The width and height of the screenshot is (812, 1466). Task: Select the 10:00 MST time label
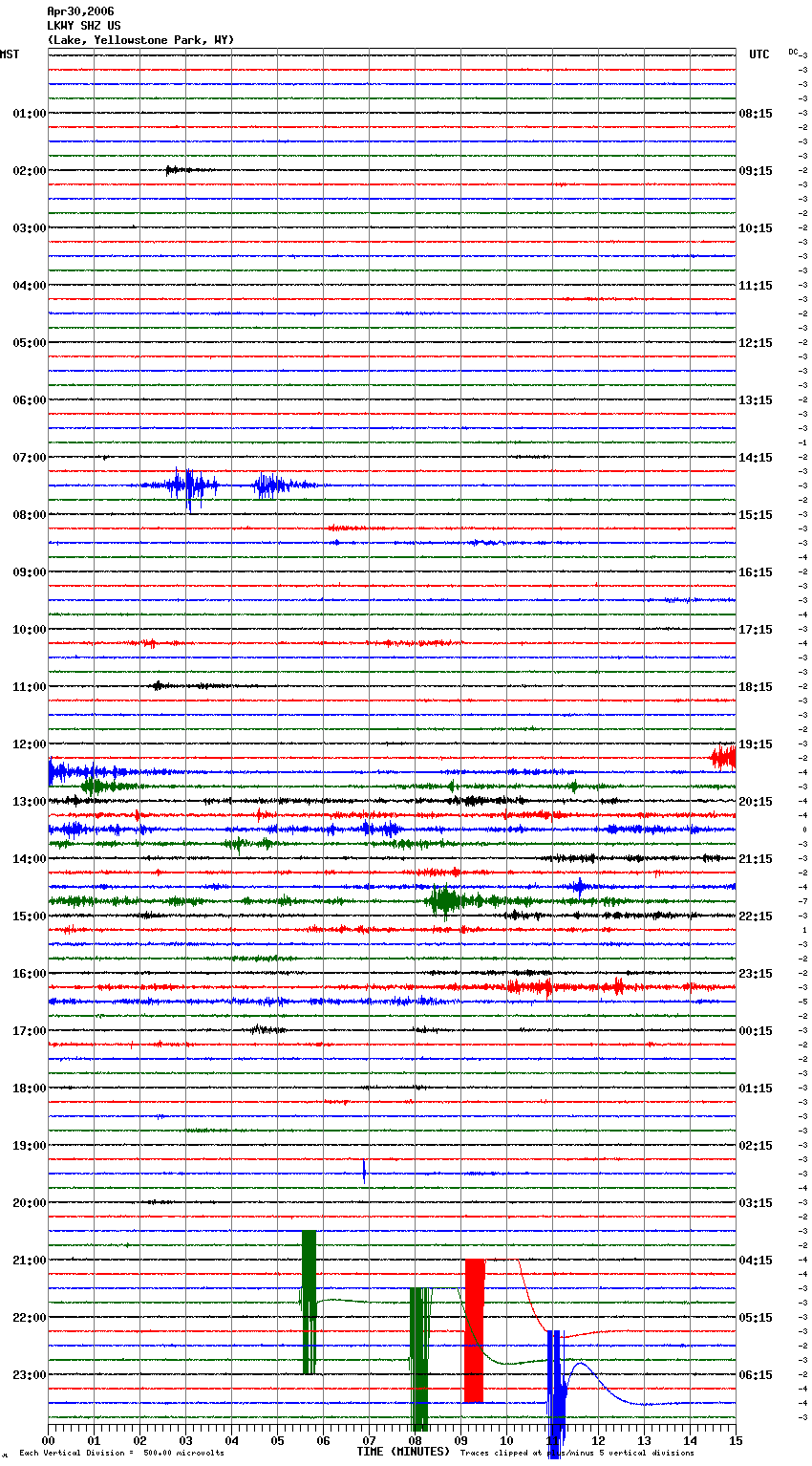30,630
